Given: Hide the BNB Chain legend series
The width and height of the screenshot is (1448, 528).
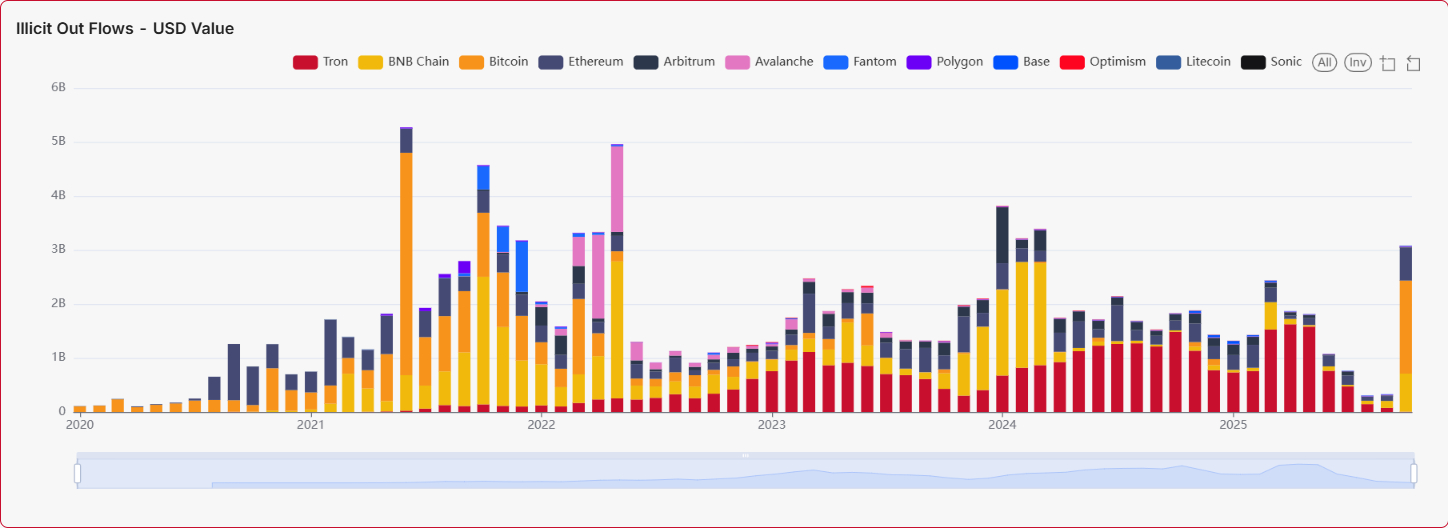Looking at the screenshot, I should 403,62.
